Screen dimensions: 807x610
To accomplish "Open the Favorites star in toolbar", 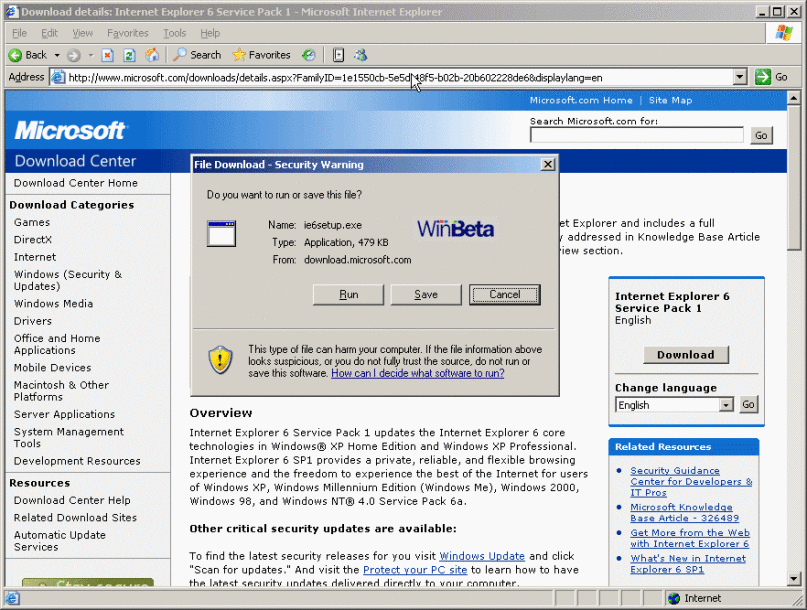I will click(x=261, y=55).
